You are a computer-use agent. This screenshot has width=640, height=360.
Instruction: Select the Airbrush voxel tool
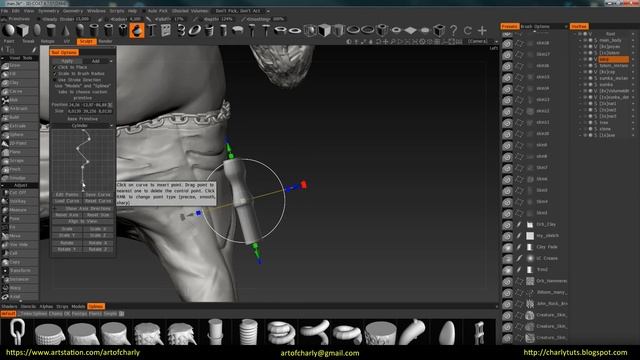tap(19, 109)
